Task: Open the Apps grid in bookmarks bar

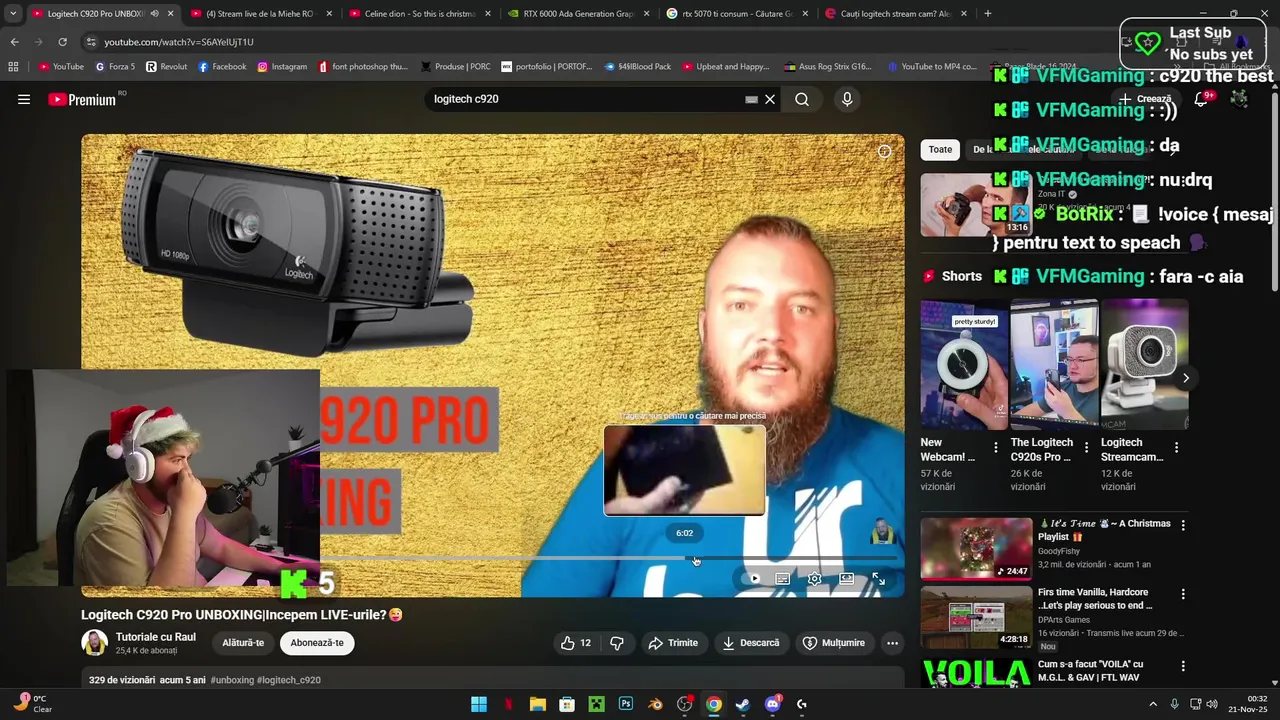Action: coord(13,67)
